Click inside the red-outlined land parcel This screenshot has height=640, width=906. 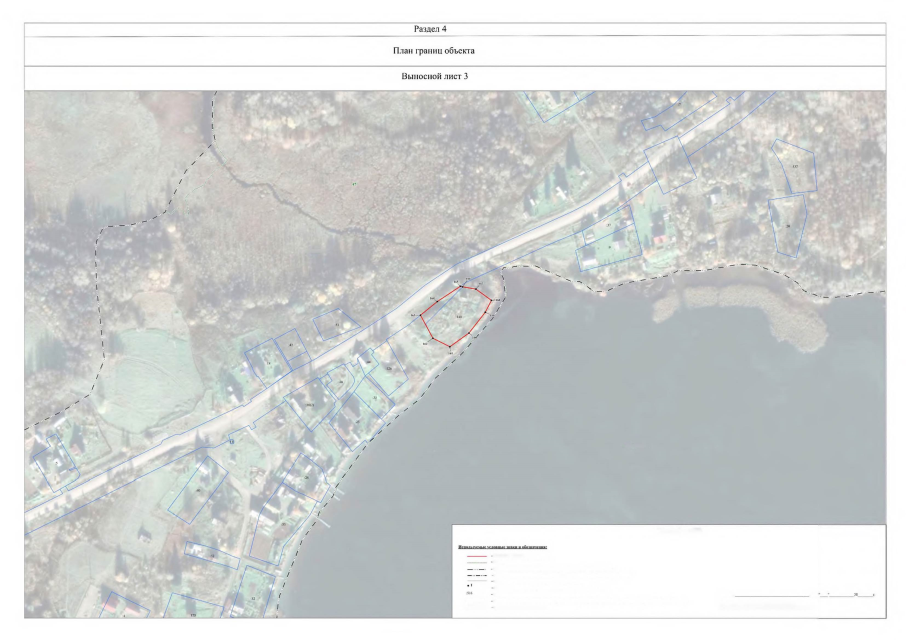click(x=457, y=317)
